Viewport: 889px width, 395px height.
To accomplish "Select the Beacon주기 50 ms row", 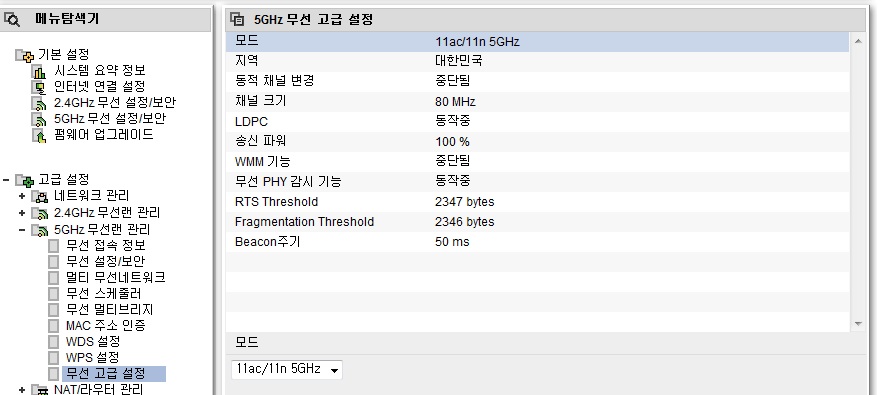I will (x=537, y=241).
